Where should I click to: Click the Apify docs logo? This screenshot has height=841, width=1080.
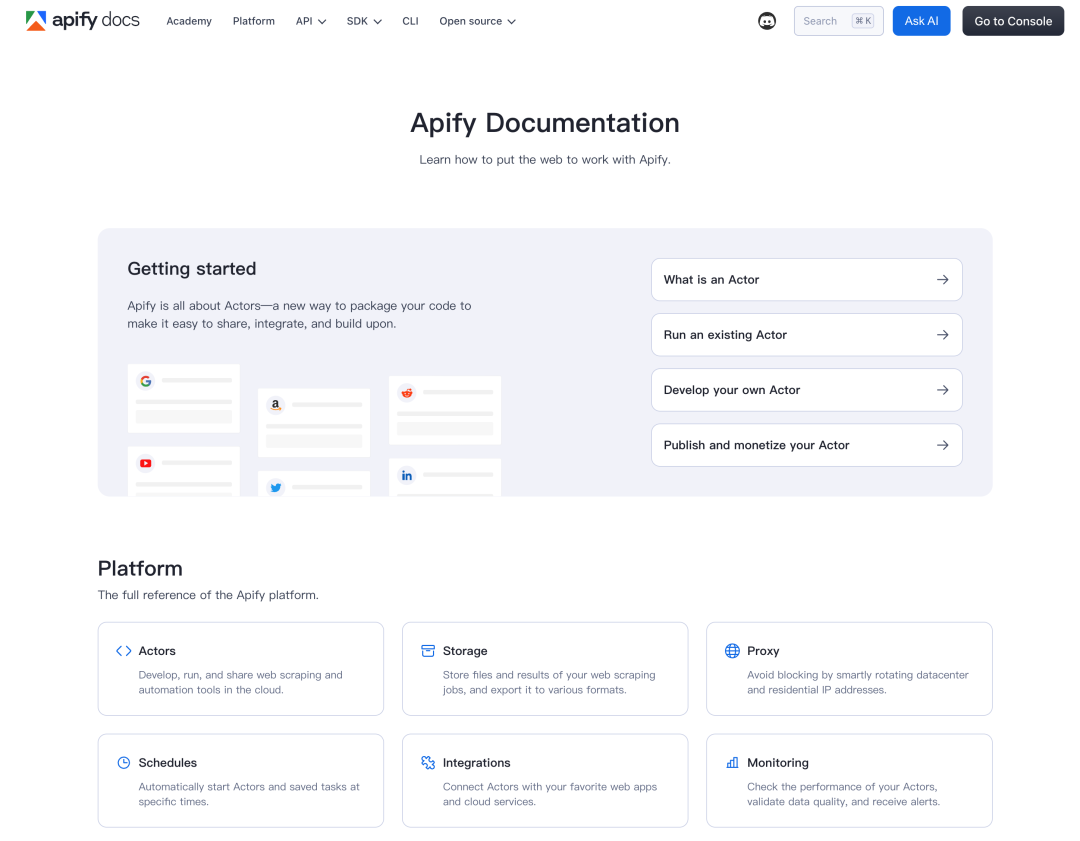pyautogui.click(x=83, y=21)
